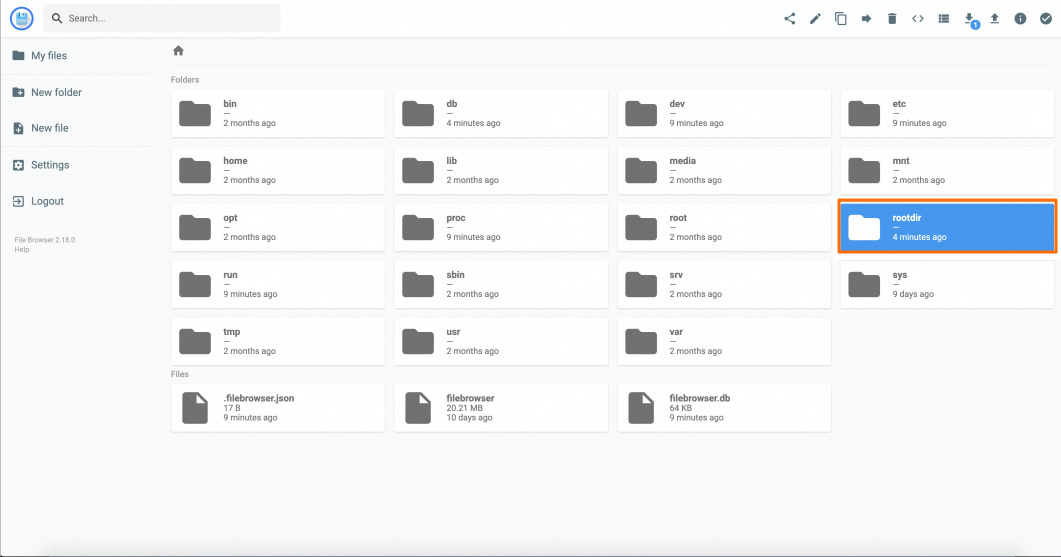1061x557 pixels.
Task: Toggle the shell code brackets icon
Action: [918, 18]
